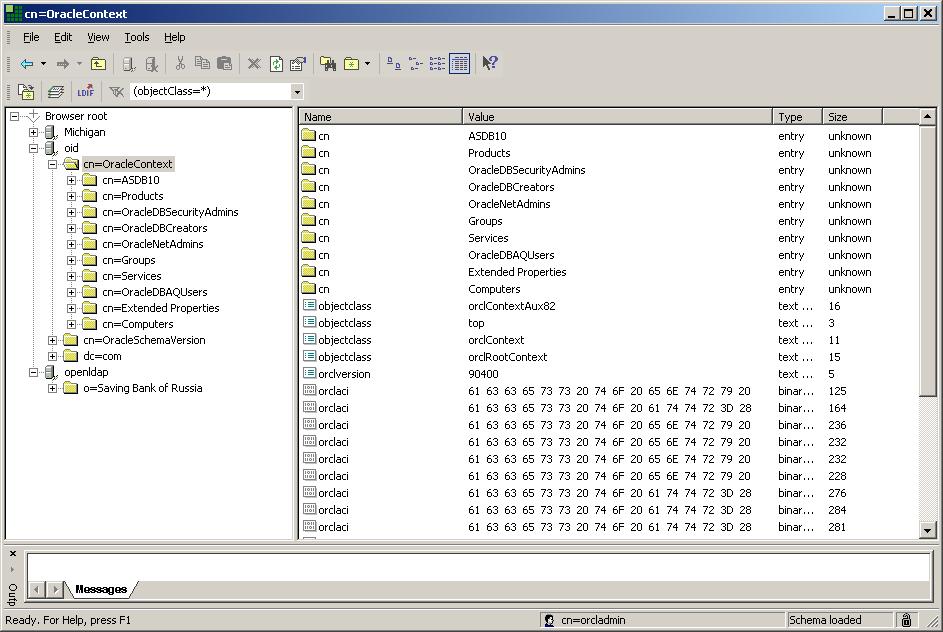Click the lock icon in status bar

coord(906,620)
